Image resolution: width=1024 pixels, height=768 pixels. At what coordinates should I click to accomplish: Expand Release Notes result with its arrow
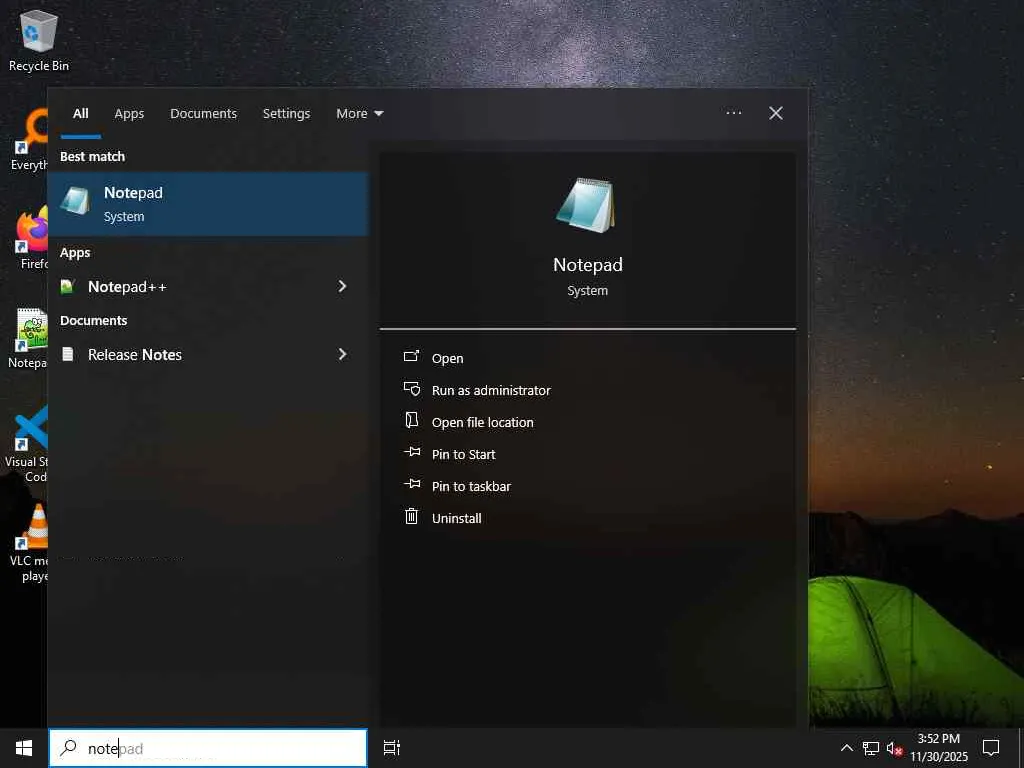[342, 354]
